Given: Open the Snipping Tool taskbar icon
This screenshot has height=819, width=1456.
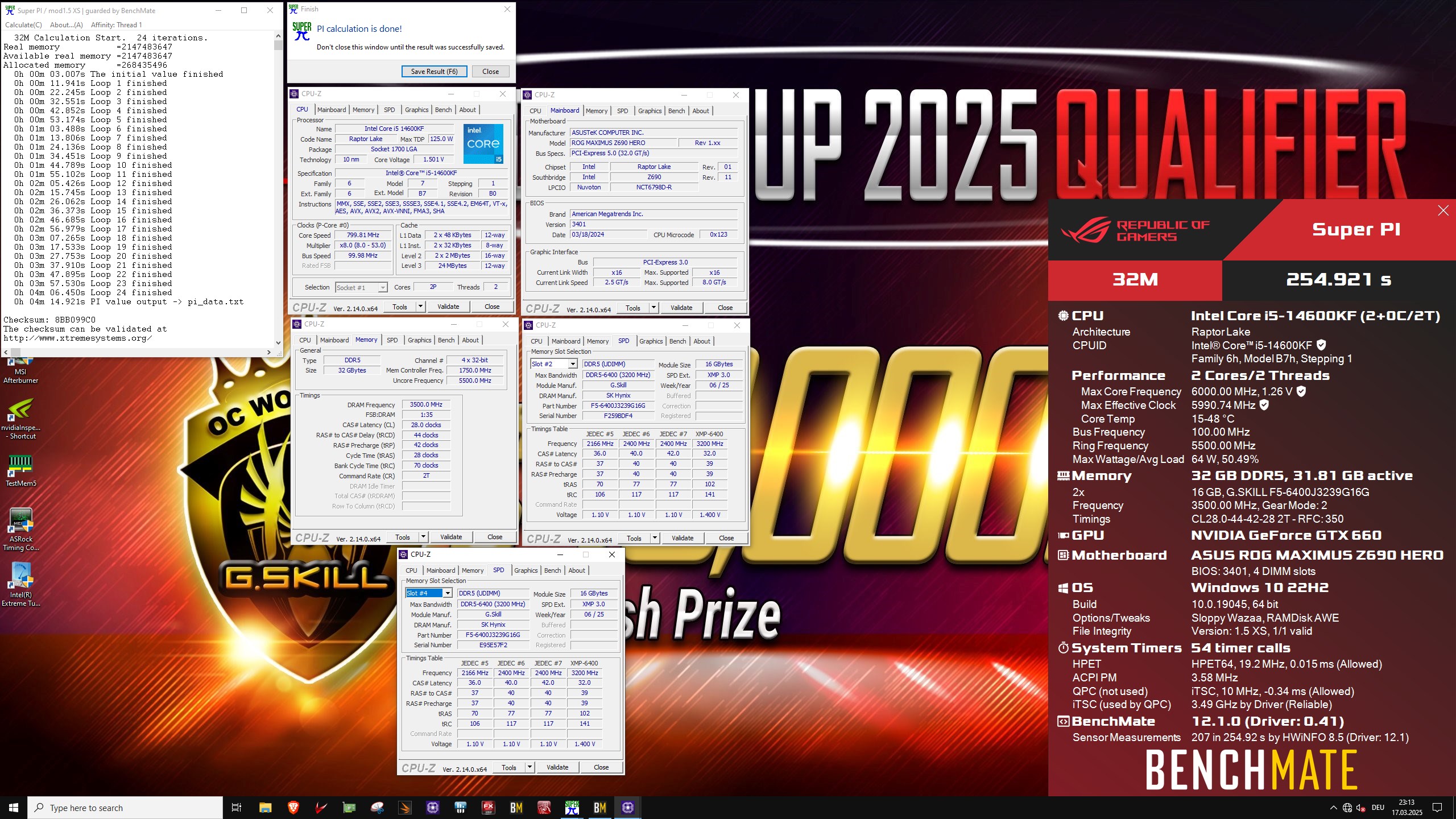Looking at the screenshot, I should pyautogui.click(x=377, y=808).
